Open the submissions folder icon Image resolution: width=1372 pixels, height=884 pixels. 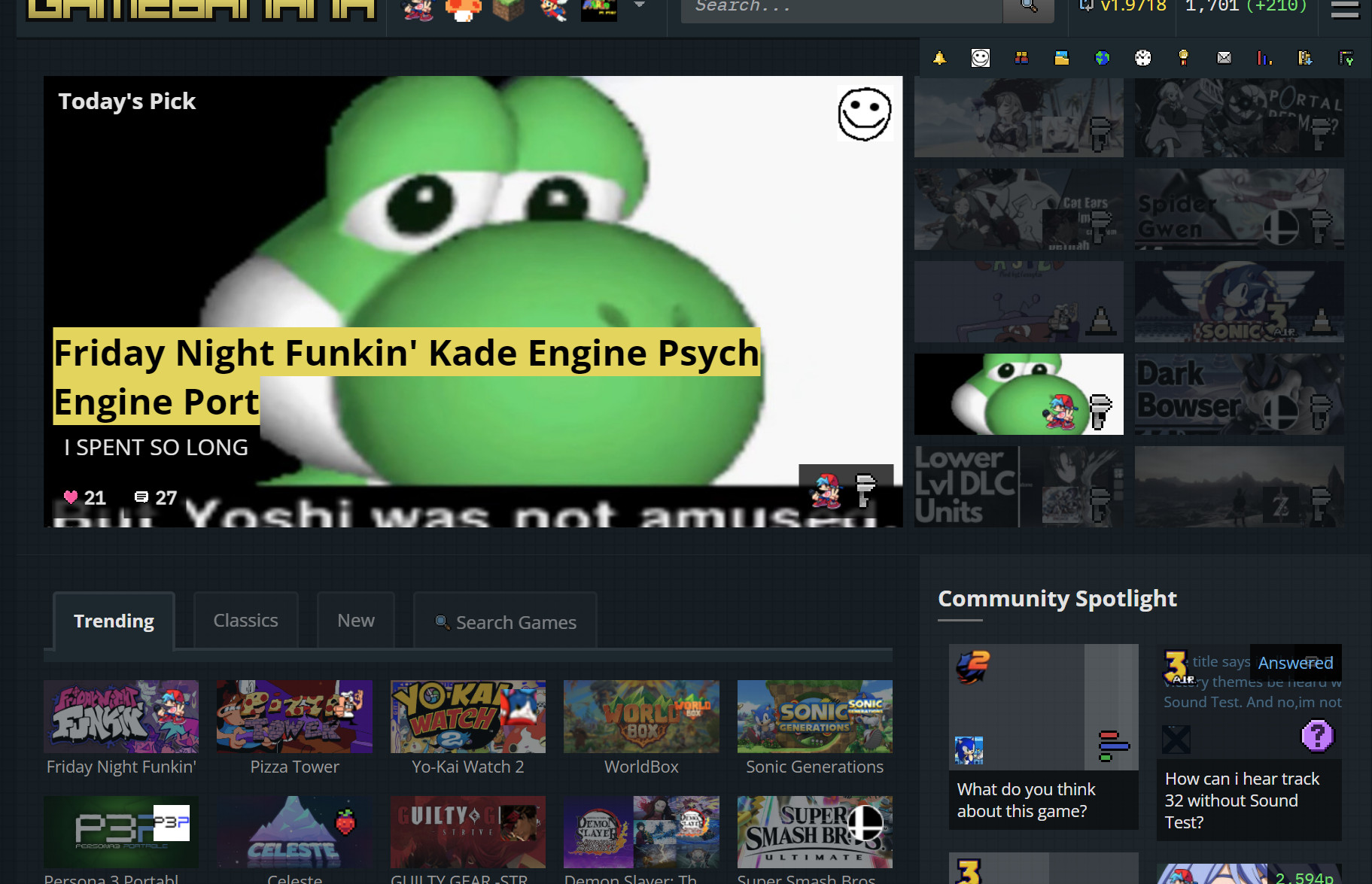(x=1060, y=58)
